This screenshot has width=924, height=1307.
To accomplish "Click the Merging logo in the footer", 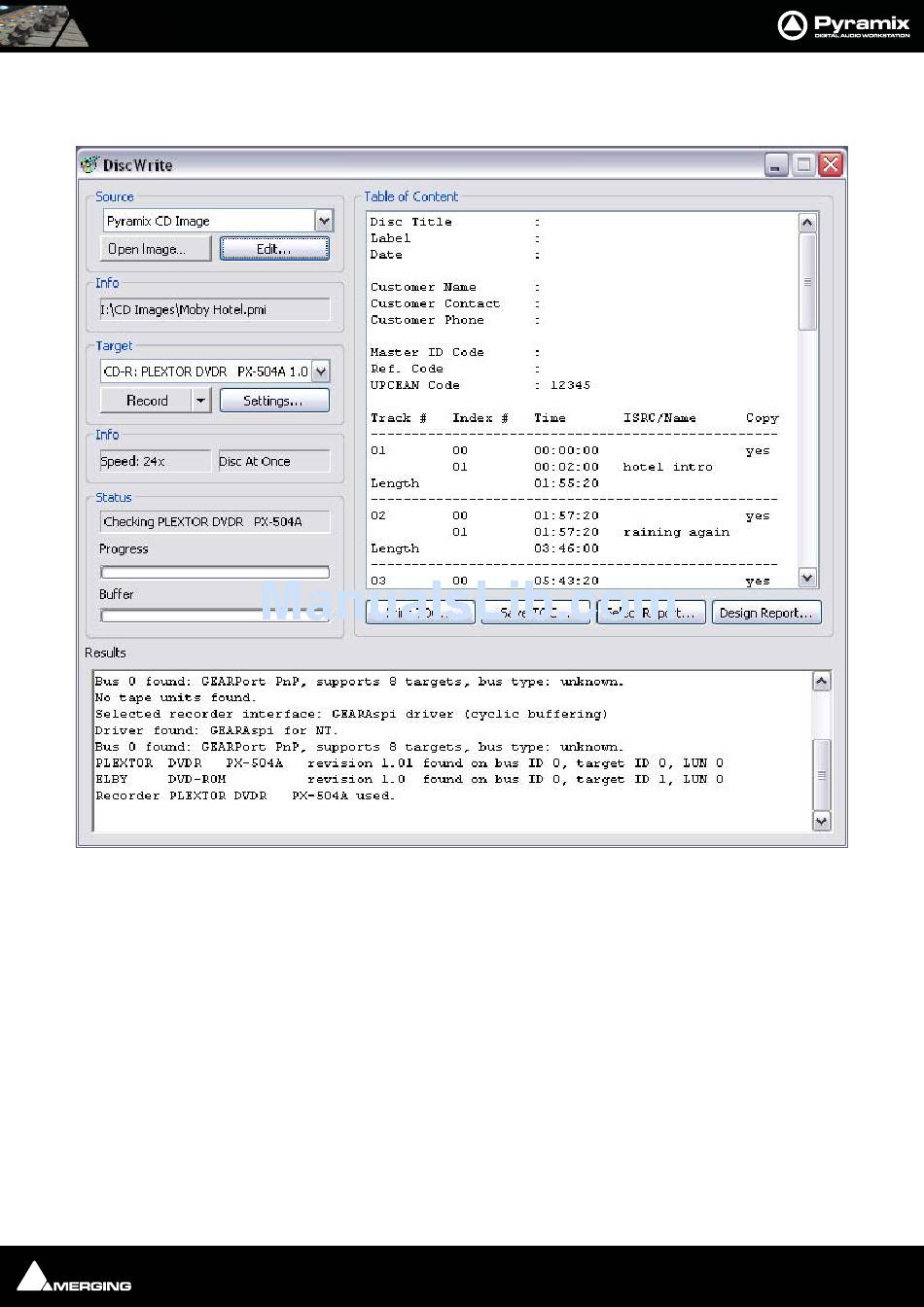I will pos(74,1277).
